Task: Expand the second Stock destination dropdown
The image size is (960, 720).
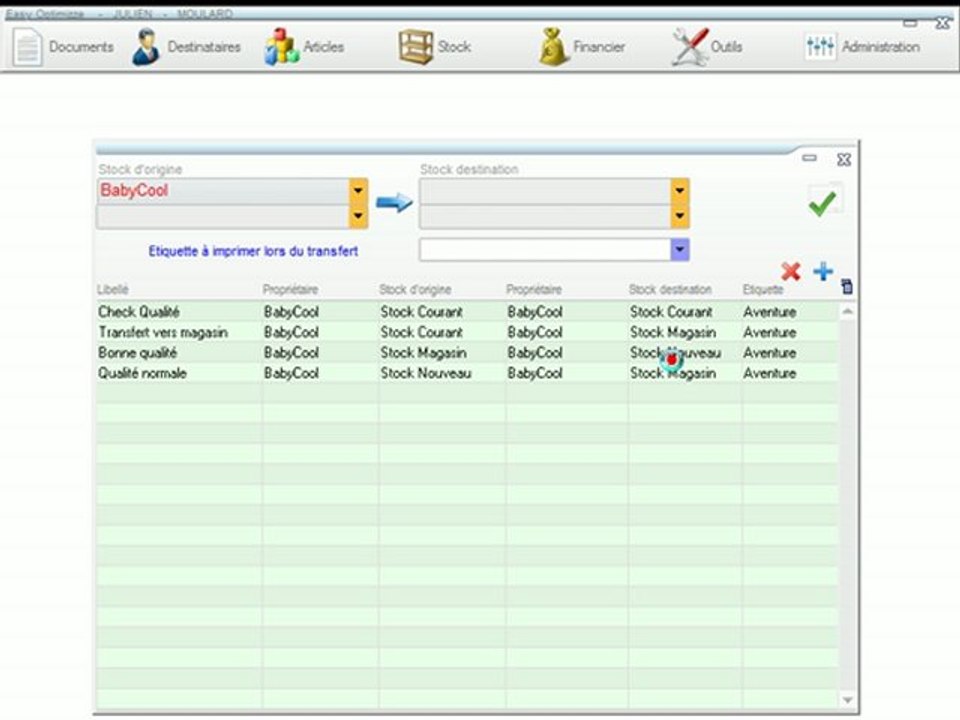Action: (x=680, y=216)
